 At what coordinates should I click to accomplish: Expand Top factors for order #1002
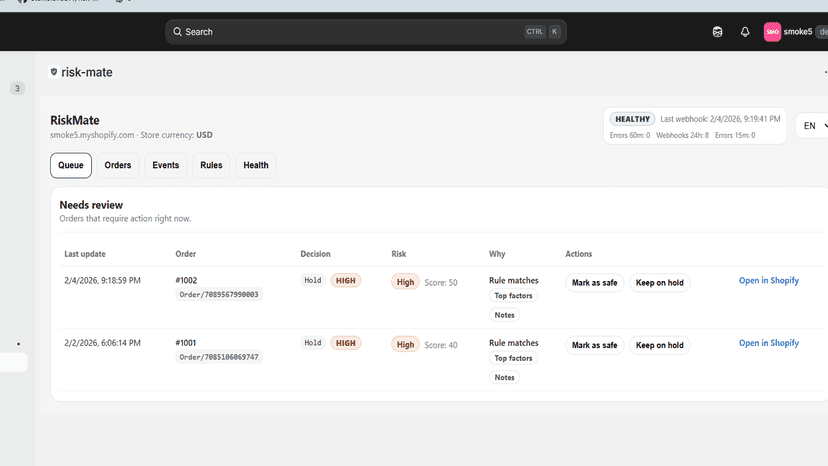point(513,296)
